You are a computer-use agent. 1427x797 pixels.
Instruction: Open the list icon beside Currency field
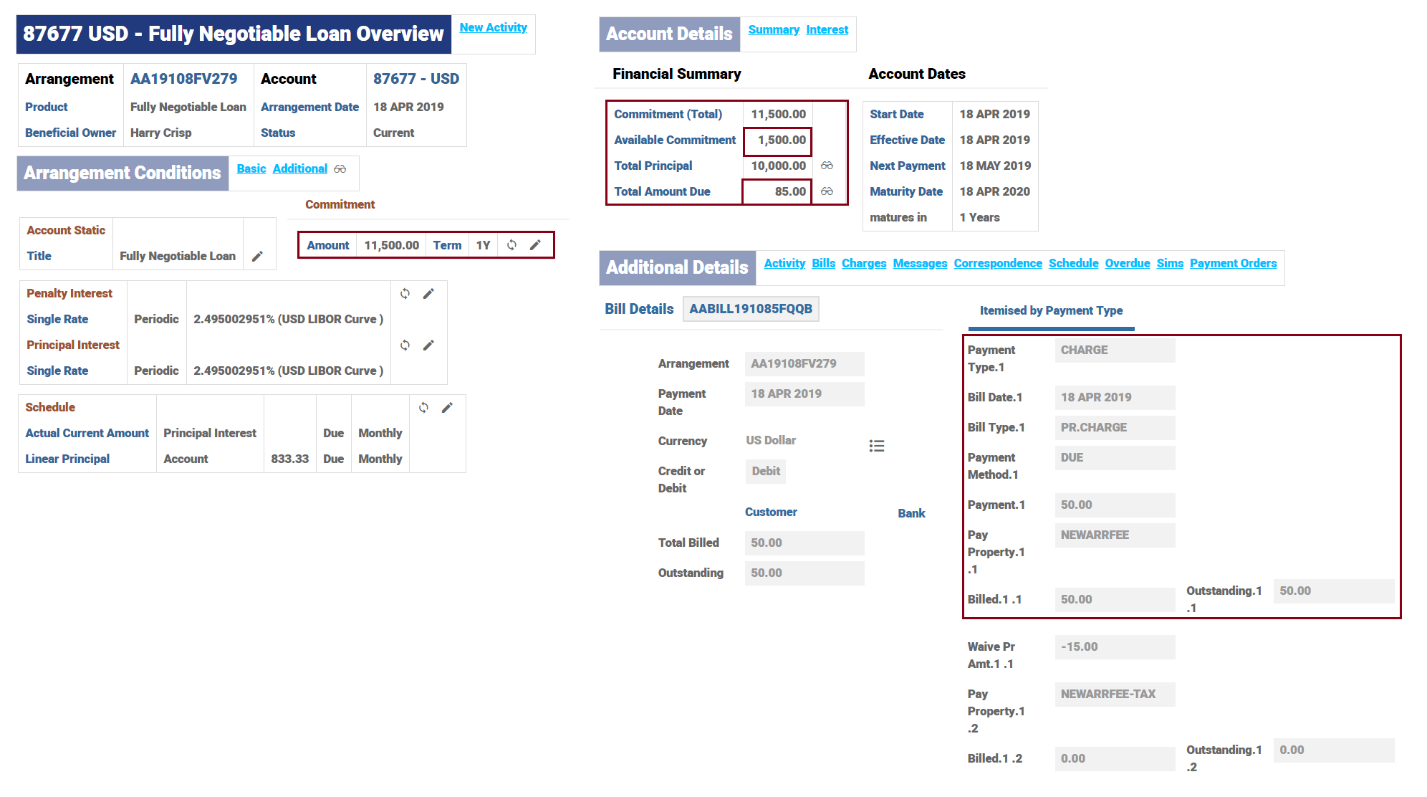877,446
